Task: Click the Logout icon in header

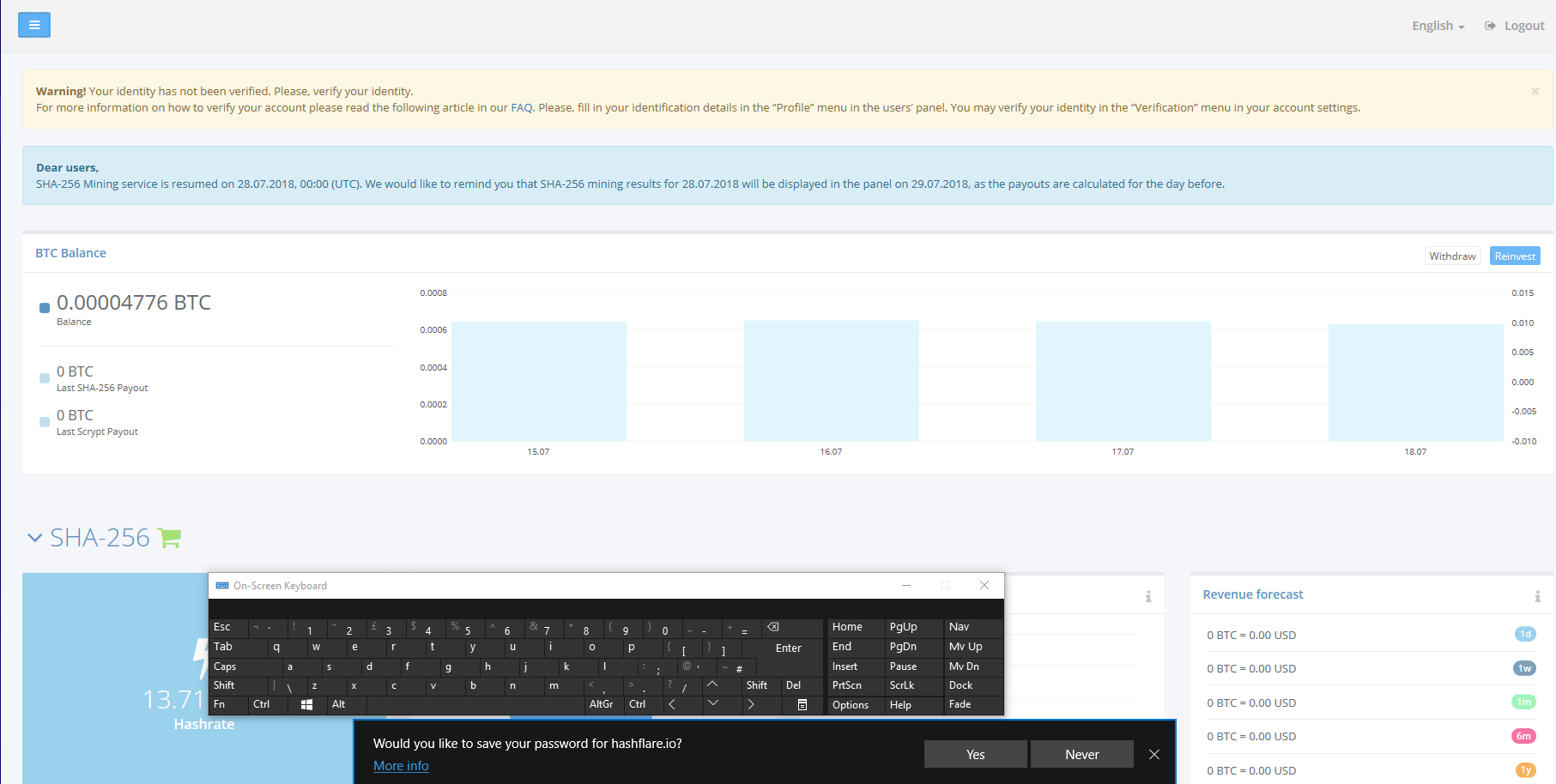Action: [1490, 26]
